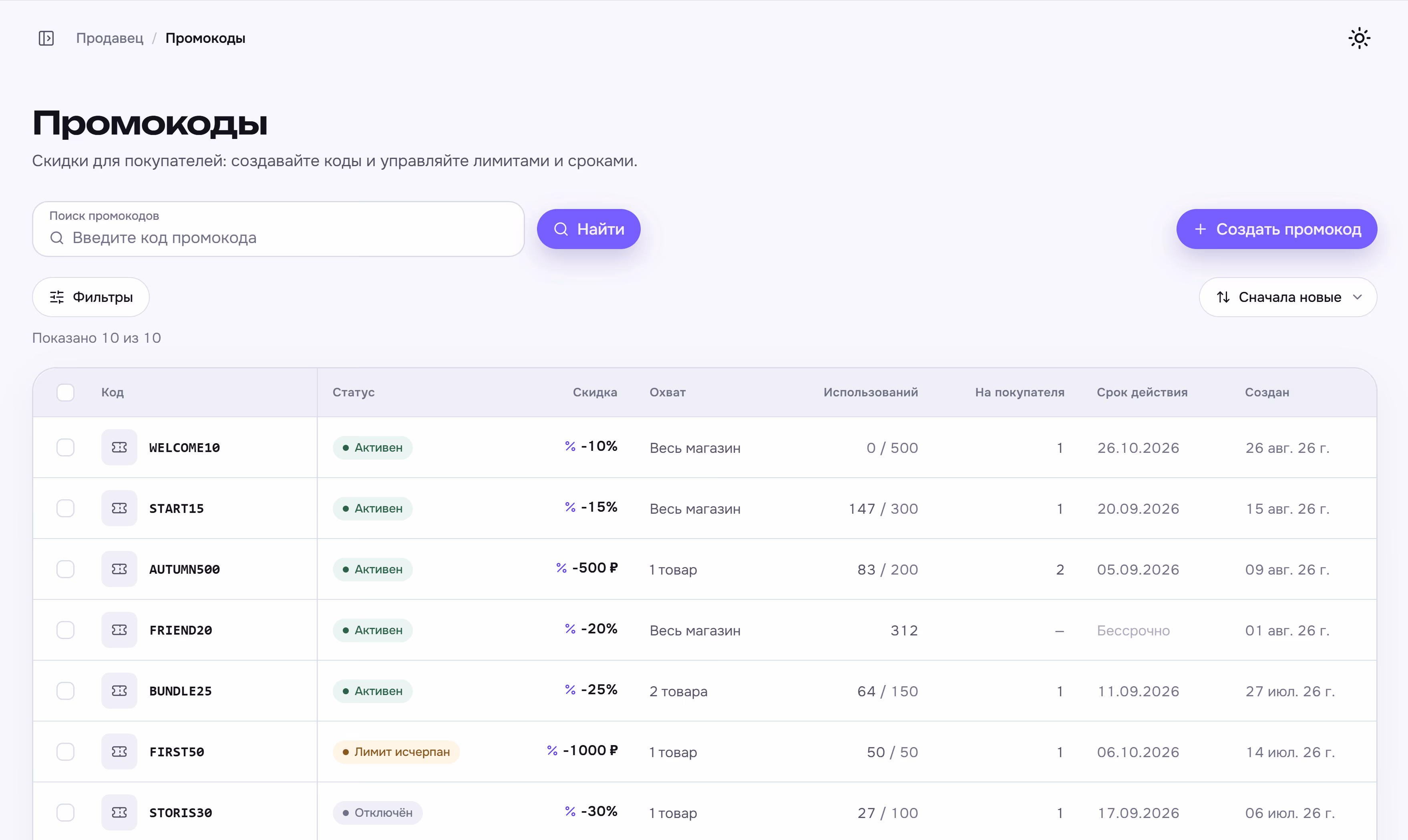Click the ticket icon beside FRIEND20
The height and width of the screenshot is (840, 1408).
119,630
